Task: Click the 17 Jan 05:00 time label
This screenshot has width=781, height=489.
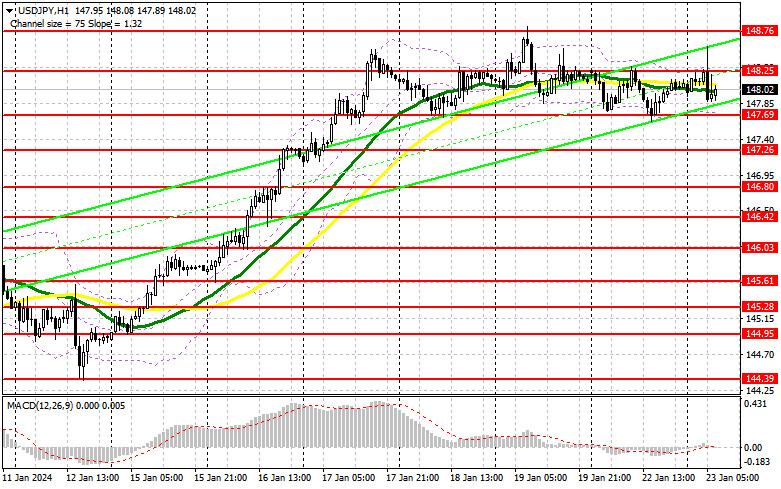Action: (348, 478)
